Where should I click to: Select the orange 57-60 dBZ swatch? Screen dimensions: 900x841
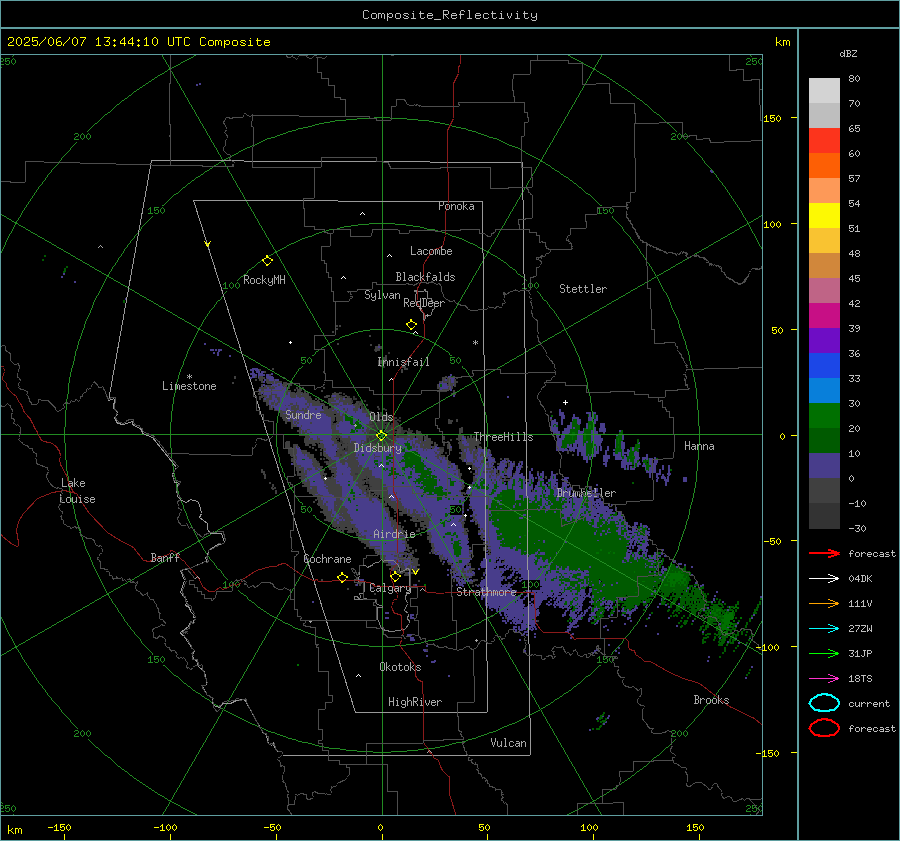[824, 166]
